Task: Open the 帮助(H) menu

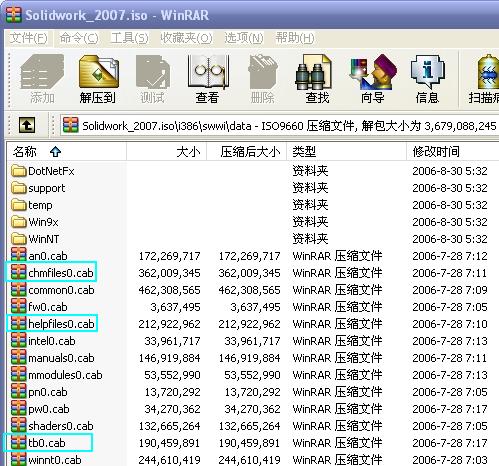Action: tap(295, 38)
